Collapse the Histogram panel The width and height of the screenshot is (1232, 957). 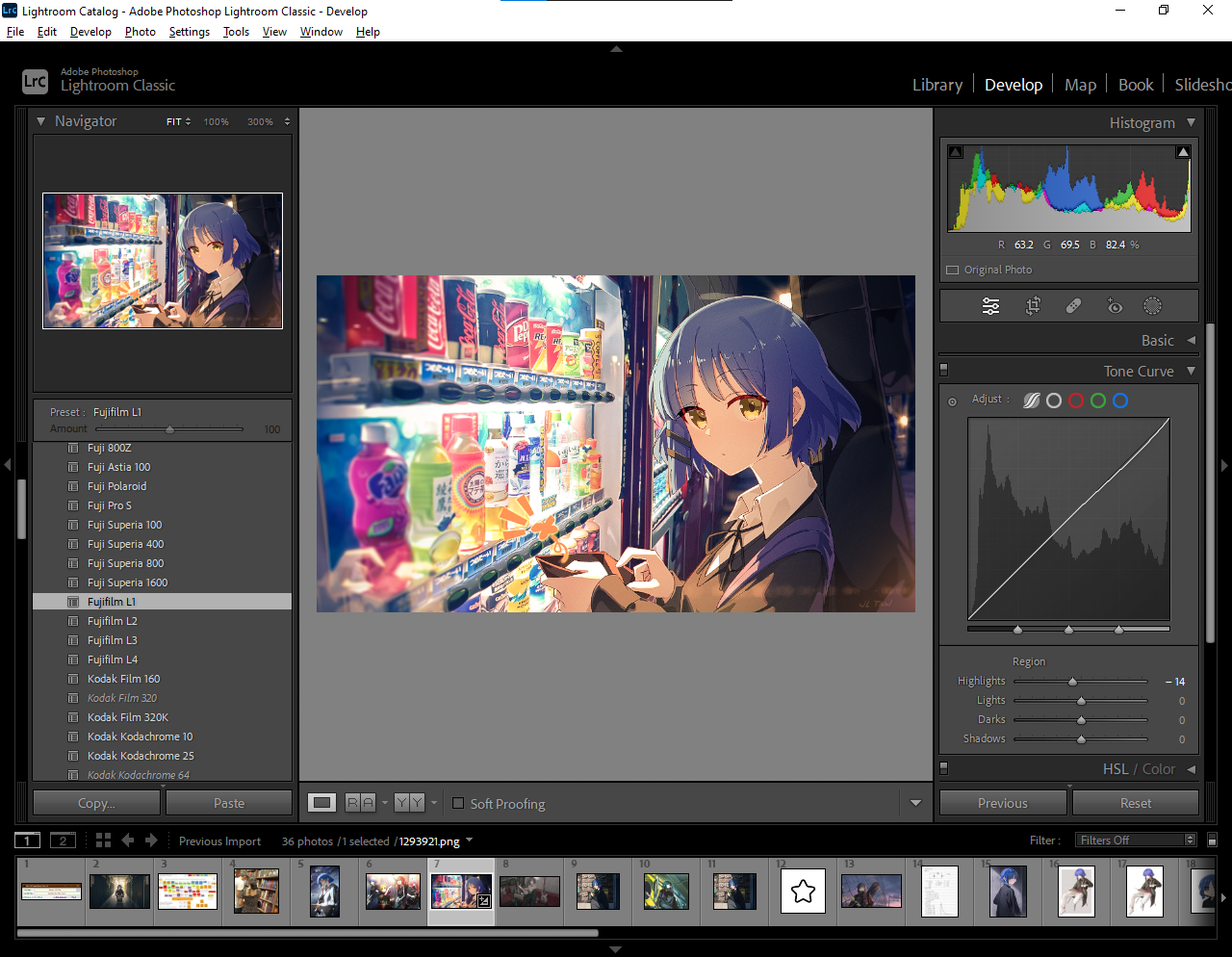[x=1191, y=123]
